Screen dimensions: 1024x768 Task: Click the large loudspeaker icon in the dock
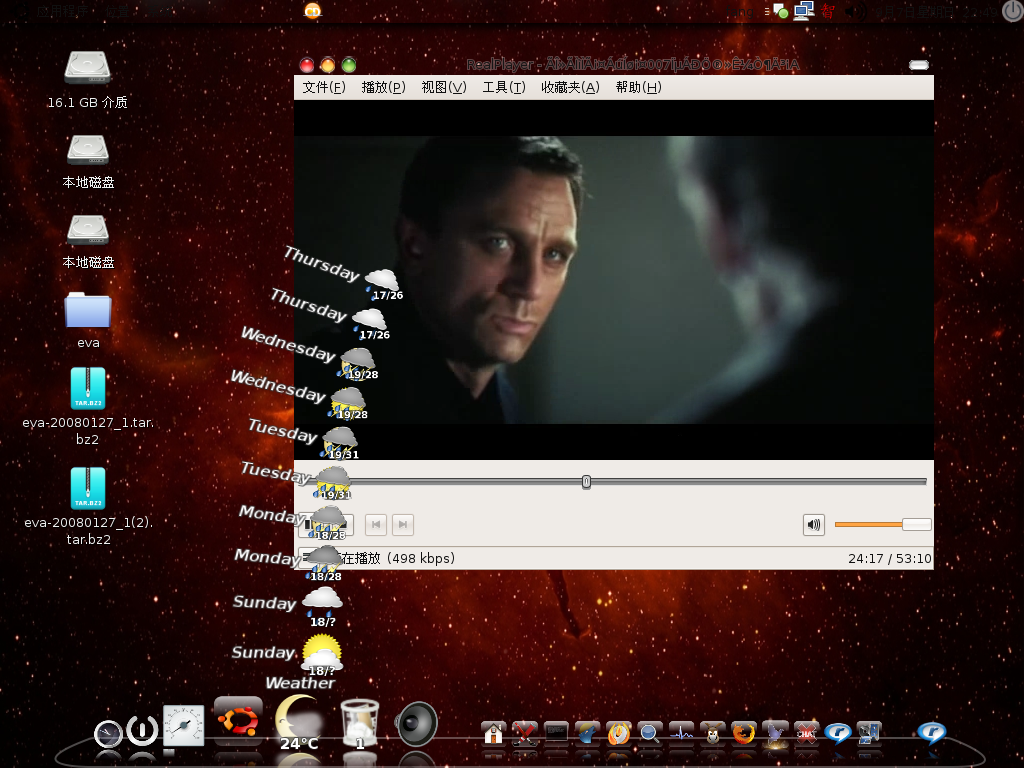[416, 724]
